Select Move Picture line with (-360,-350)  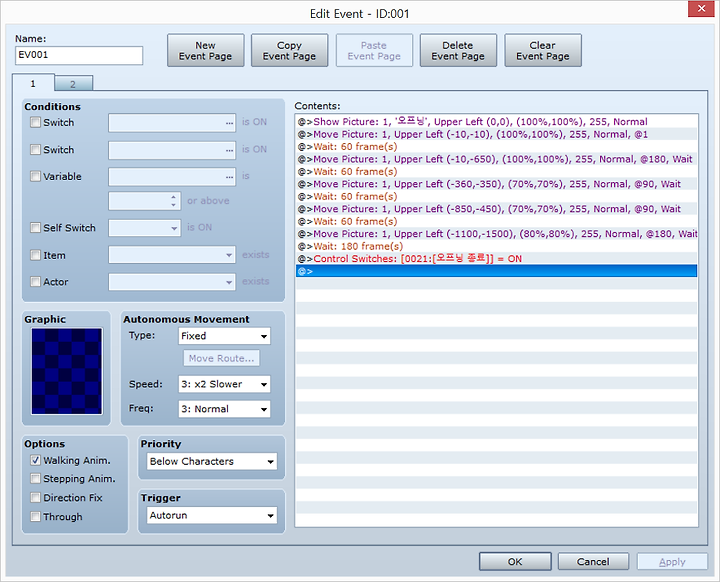click(496, 184)
